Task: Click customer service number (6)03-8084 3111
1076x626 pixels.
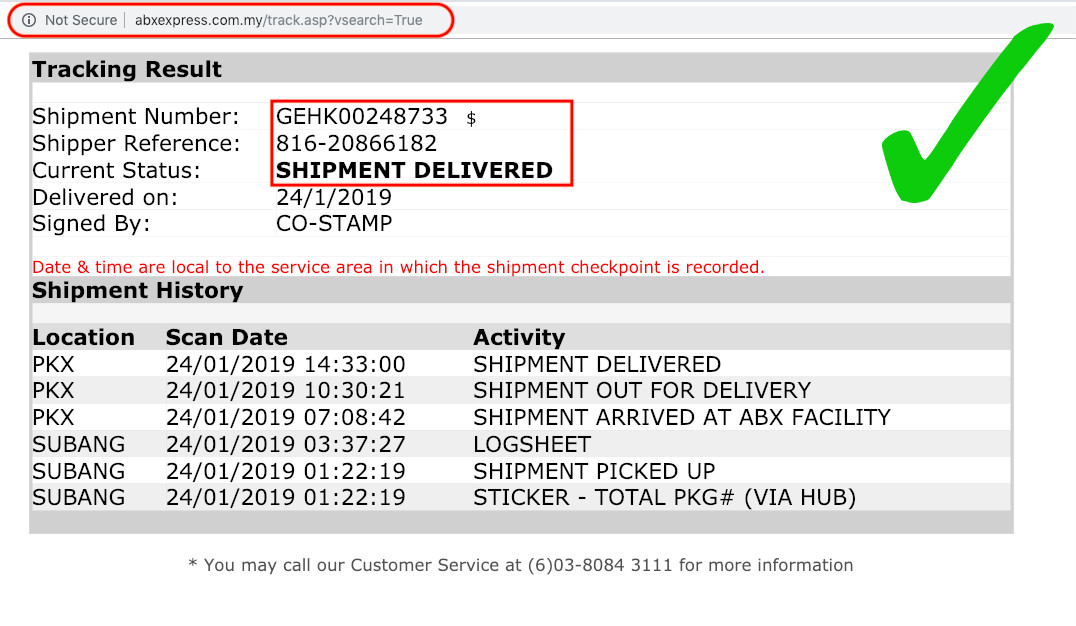Action: (x=601, y=565)
